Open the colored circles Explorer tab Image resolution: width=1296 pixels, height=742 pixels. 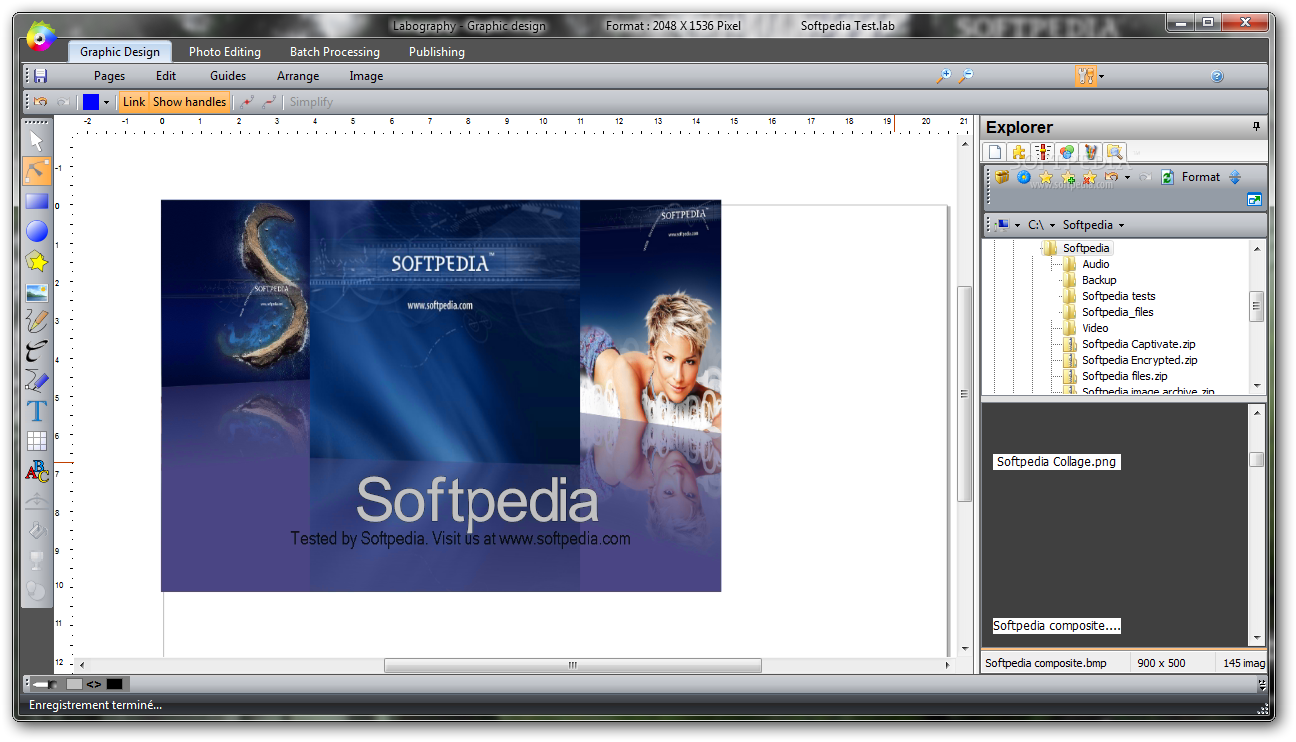point(1067,152)
